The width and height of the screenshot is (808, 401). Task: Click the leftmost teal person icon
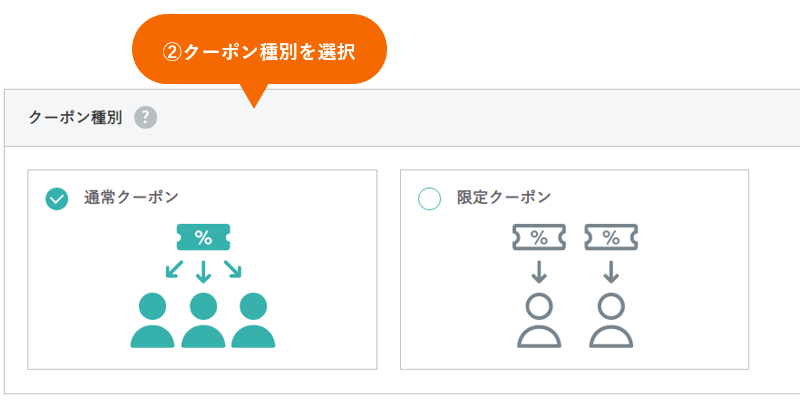(x=153, y=320)
